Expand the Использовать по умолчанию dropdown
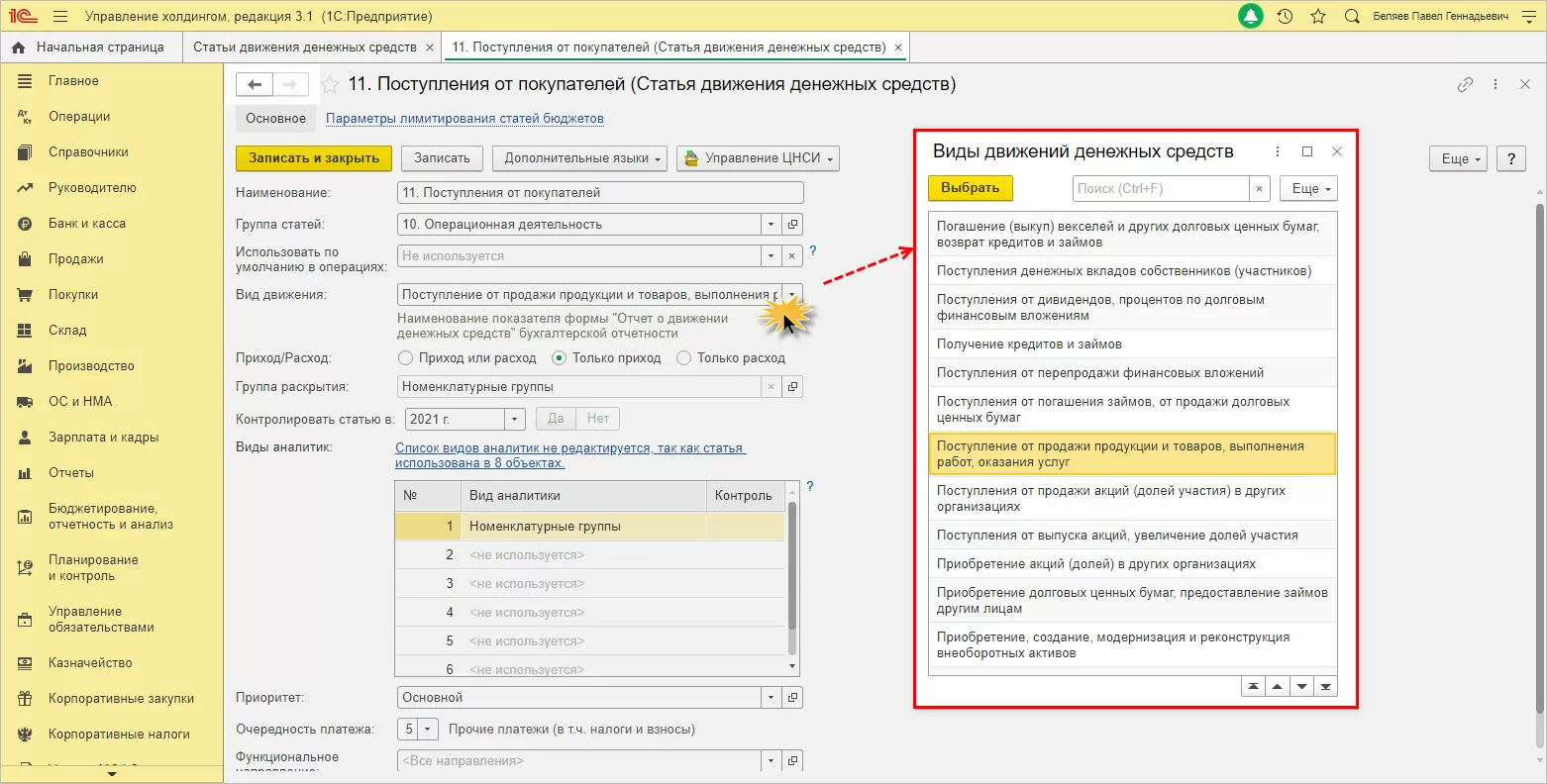 tap(772, 256)
